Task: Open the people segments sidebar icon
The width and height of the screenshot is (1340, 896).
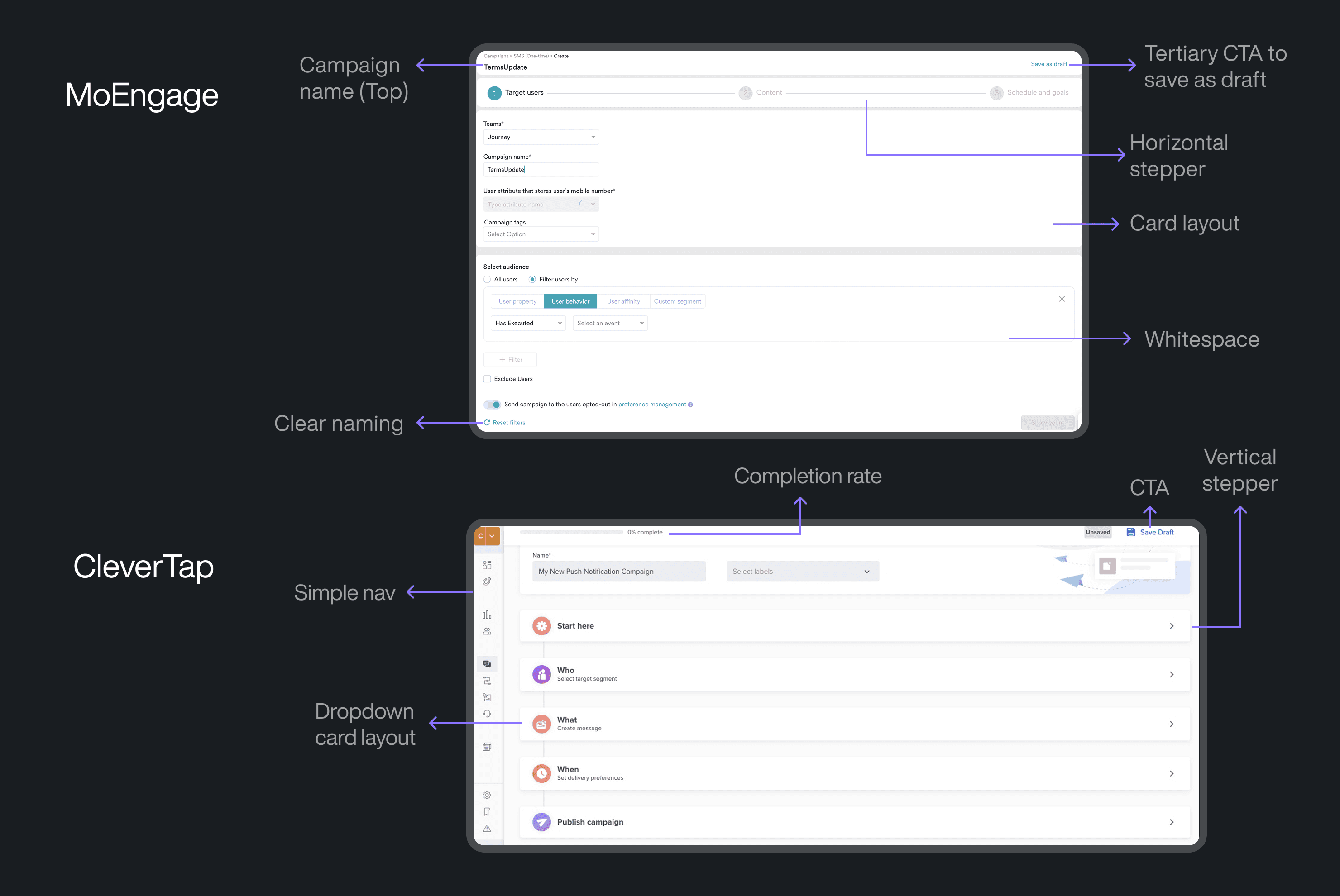Action: point(487,631)
